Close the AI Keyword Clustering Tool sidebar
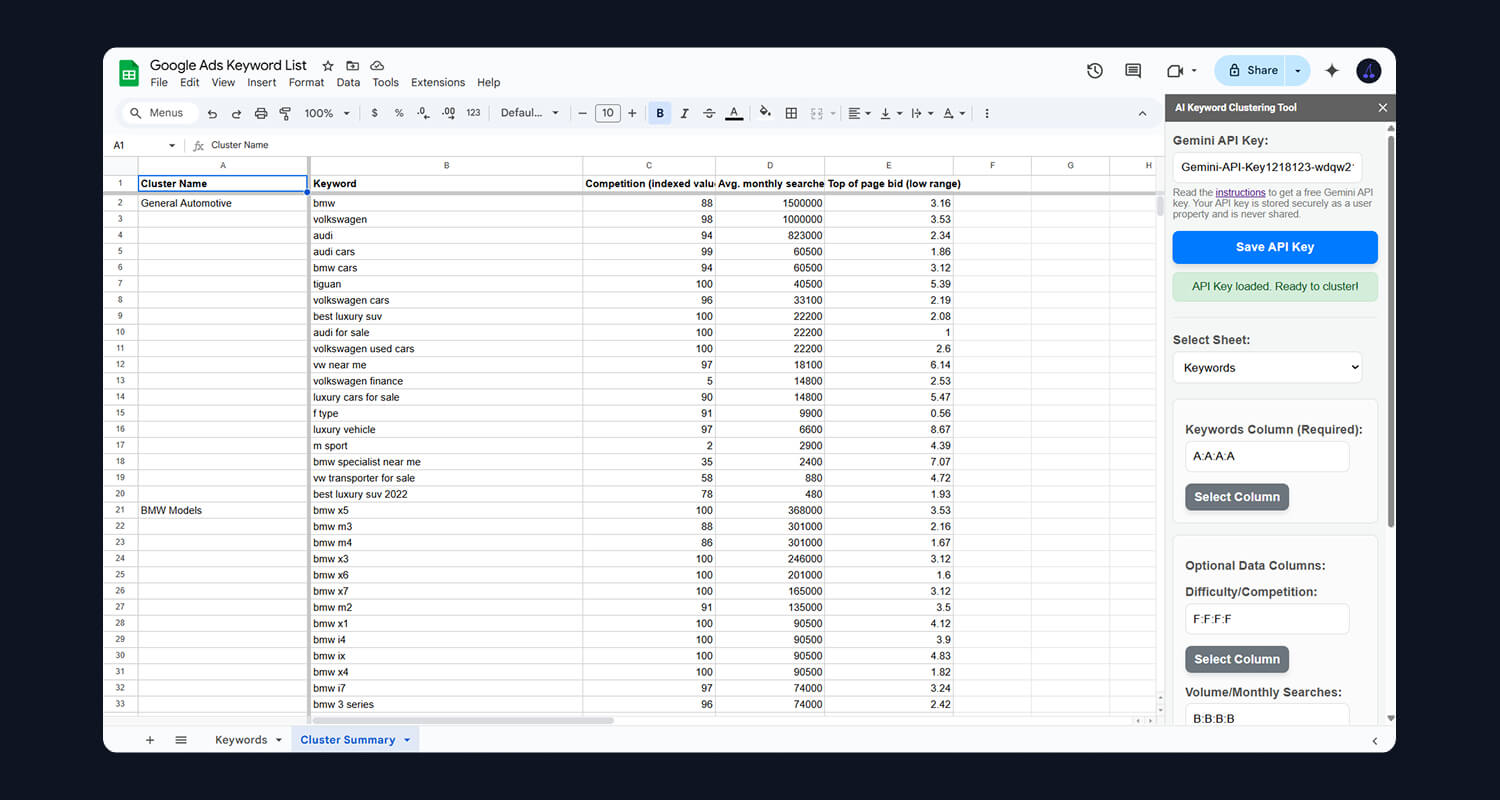This screenshot has height=800, width=1500. click(1383, 108)
